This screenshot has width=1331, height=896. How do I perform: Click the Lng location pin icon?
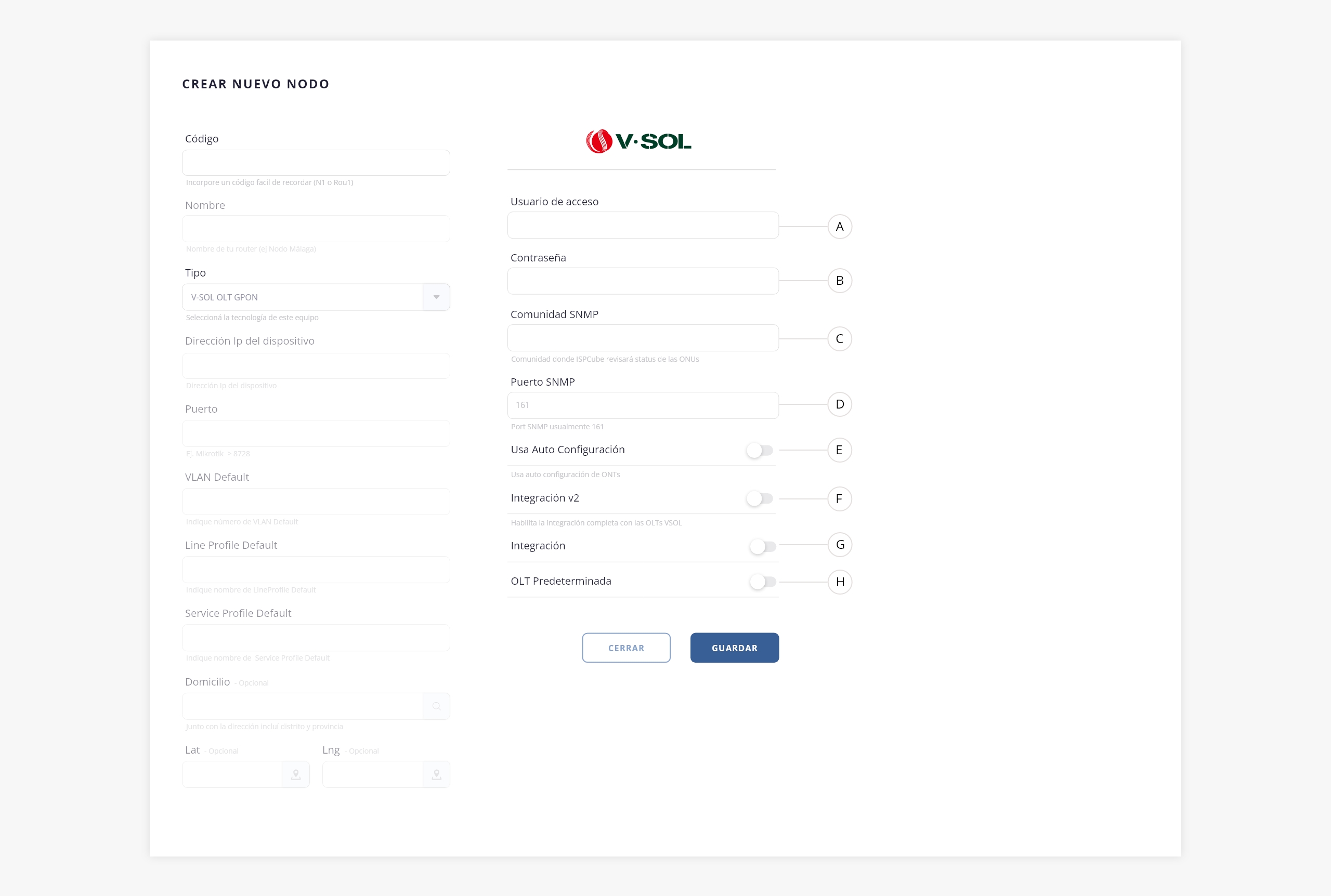coord(436,774)
